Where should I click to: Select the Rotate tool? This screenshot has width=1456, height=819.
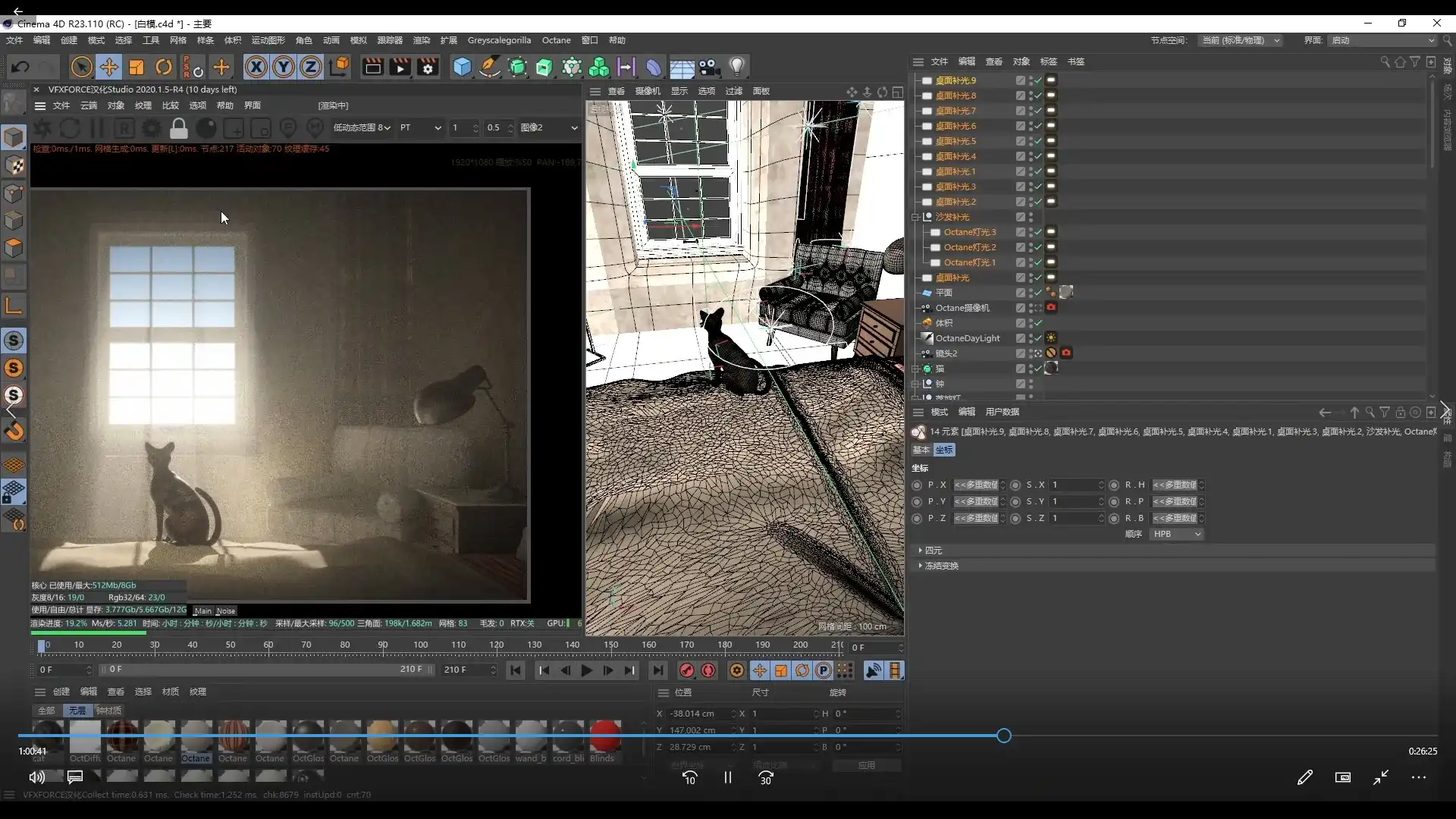tap(164, 67)
